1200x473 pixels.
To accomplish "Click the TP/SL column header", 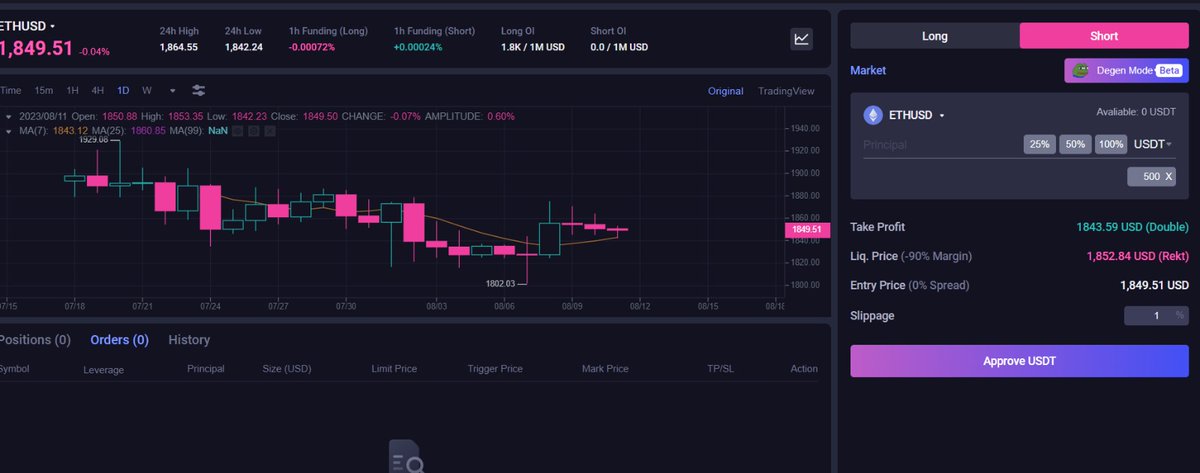I will point(721,369).
